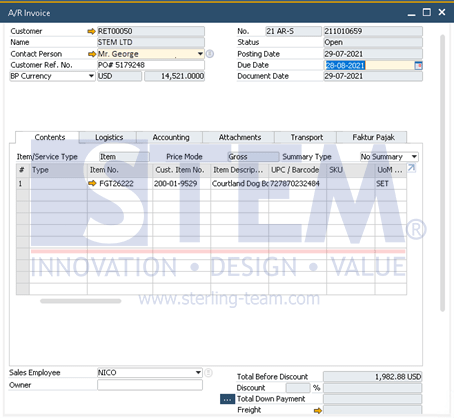Click the Owner input field

pyautogui.click(x=150, y=385)
